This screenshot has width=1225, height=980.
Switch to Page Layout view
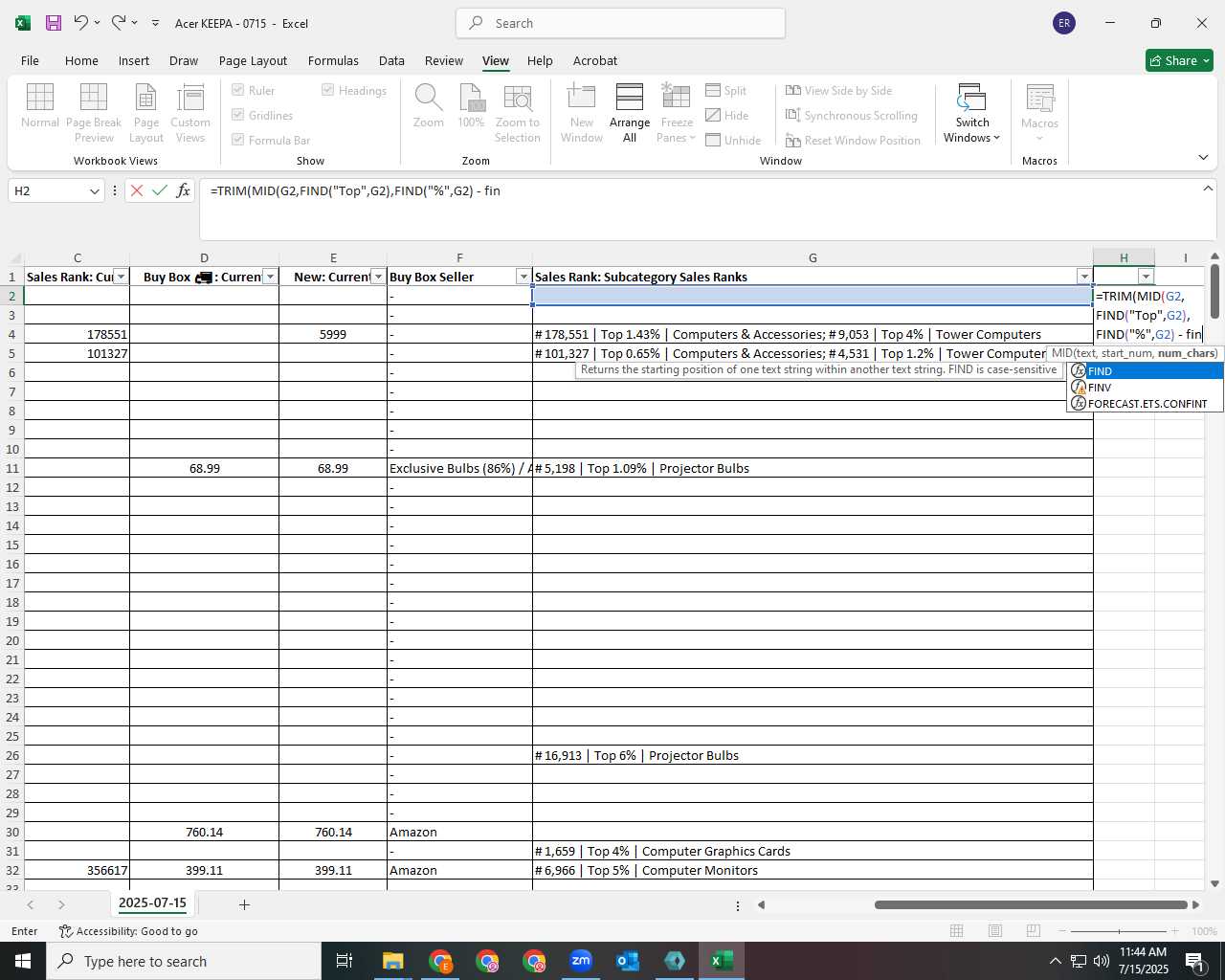146,113
